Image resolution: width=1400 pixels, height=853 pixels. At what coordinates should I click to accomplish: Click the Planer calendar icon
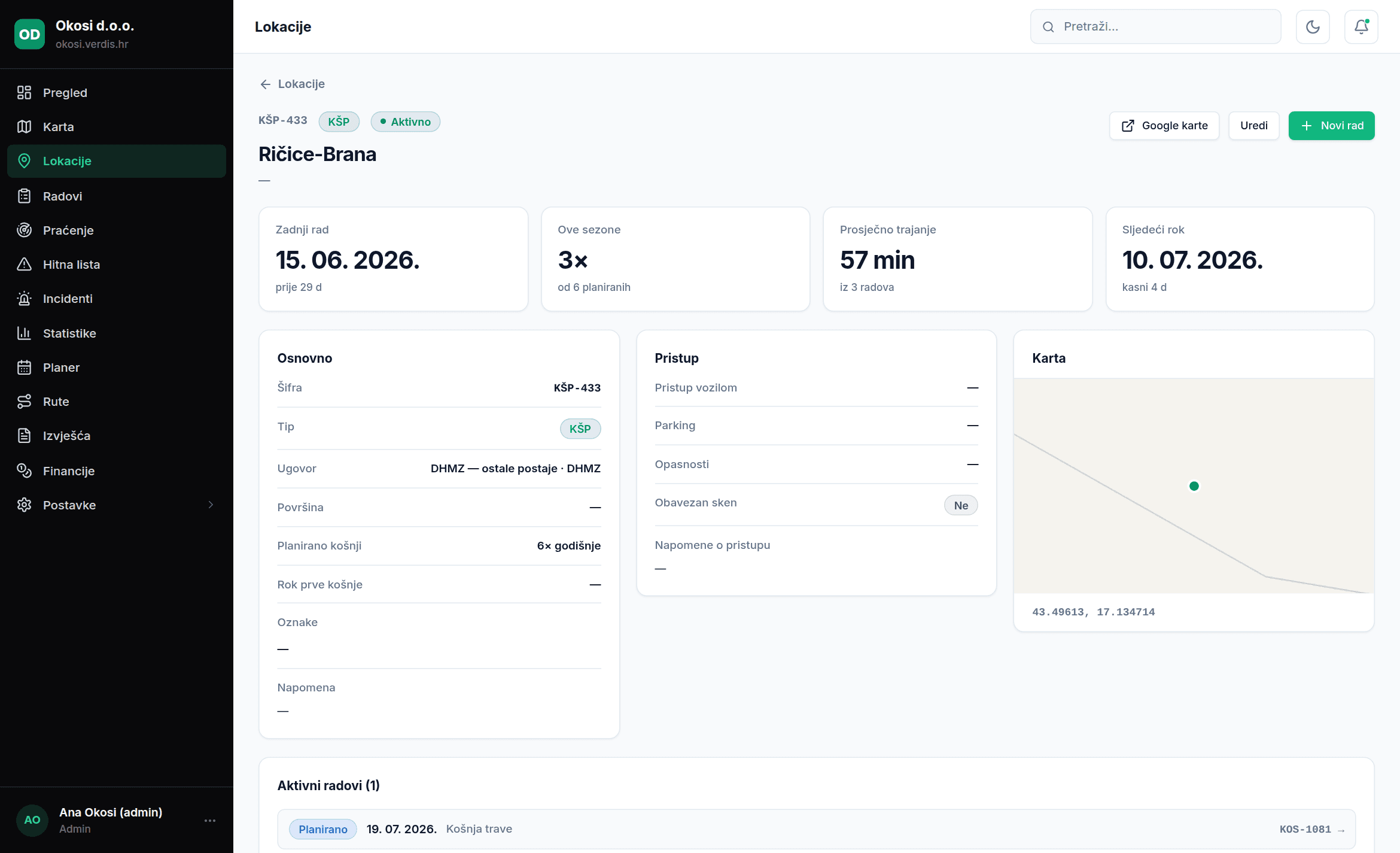tap(24, 368)
